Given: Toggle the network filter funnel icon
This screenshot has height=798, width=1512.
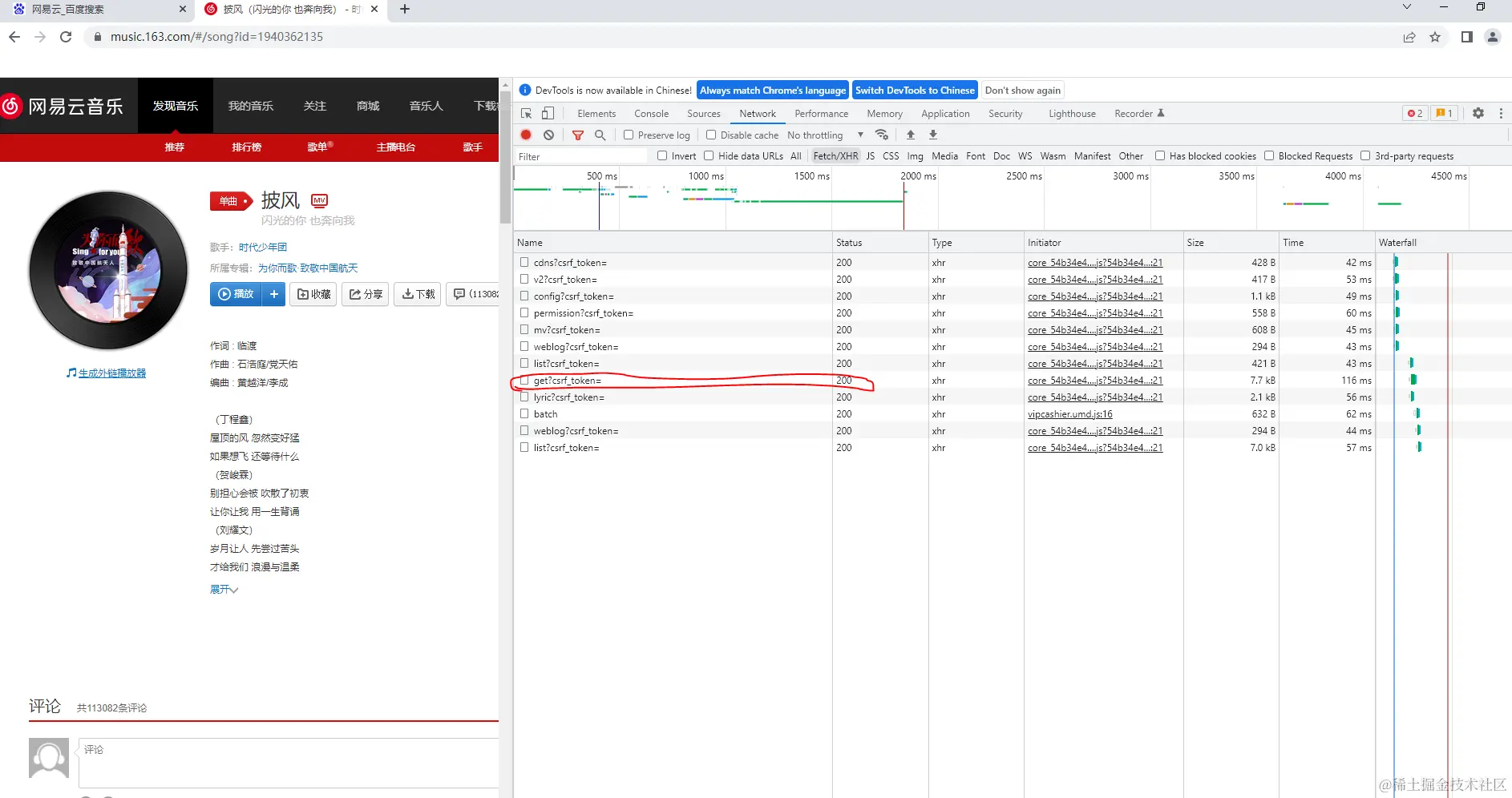Looking at the screenshot, I should [577, 135].
